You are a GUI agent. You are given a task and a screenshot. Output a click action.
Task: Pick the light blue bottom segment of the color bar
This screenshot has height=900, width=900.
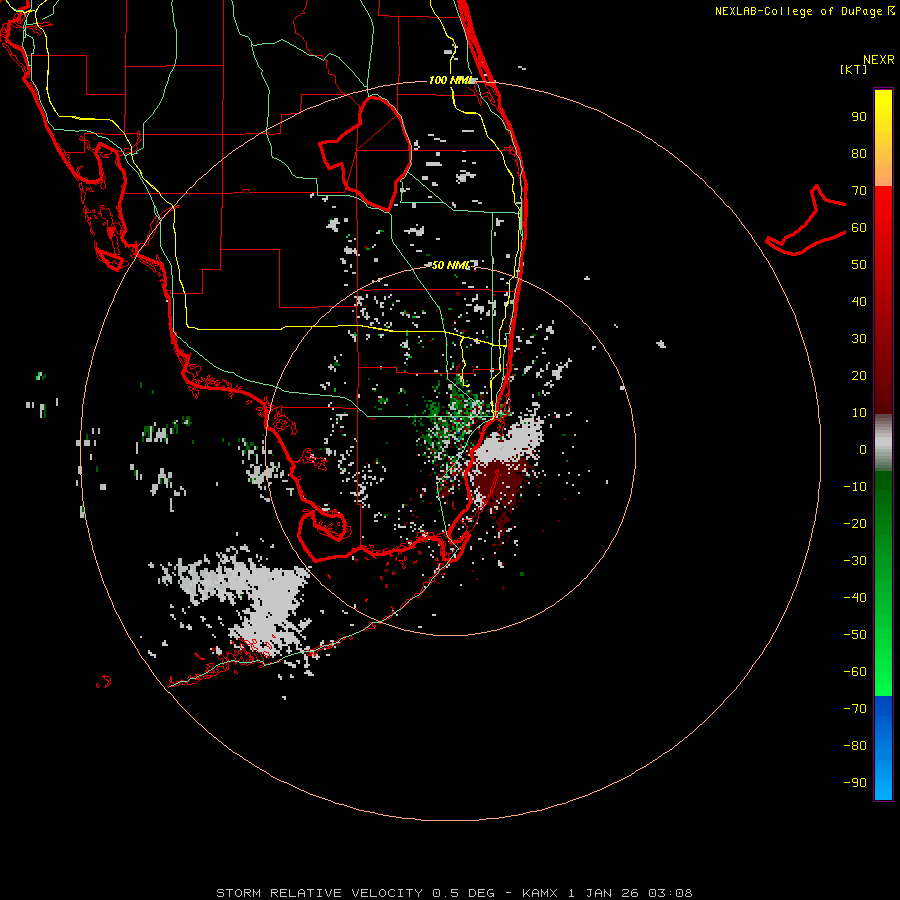883,781
